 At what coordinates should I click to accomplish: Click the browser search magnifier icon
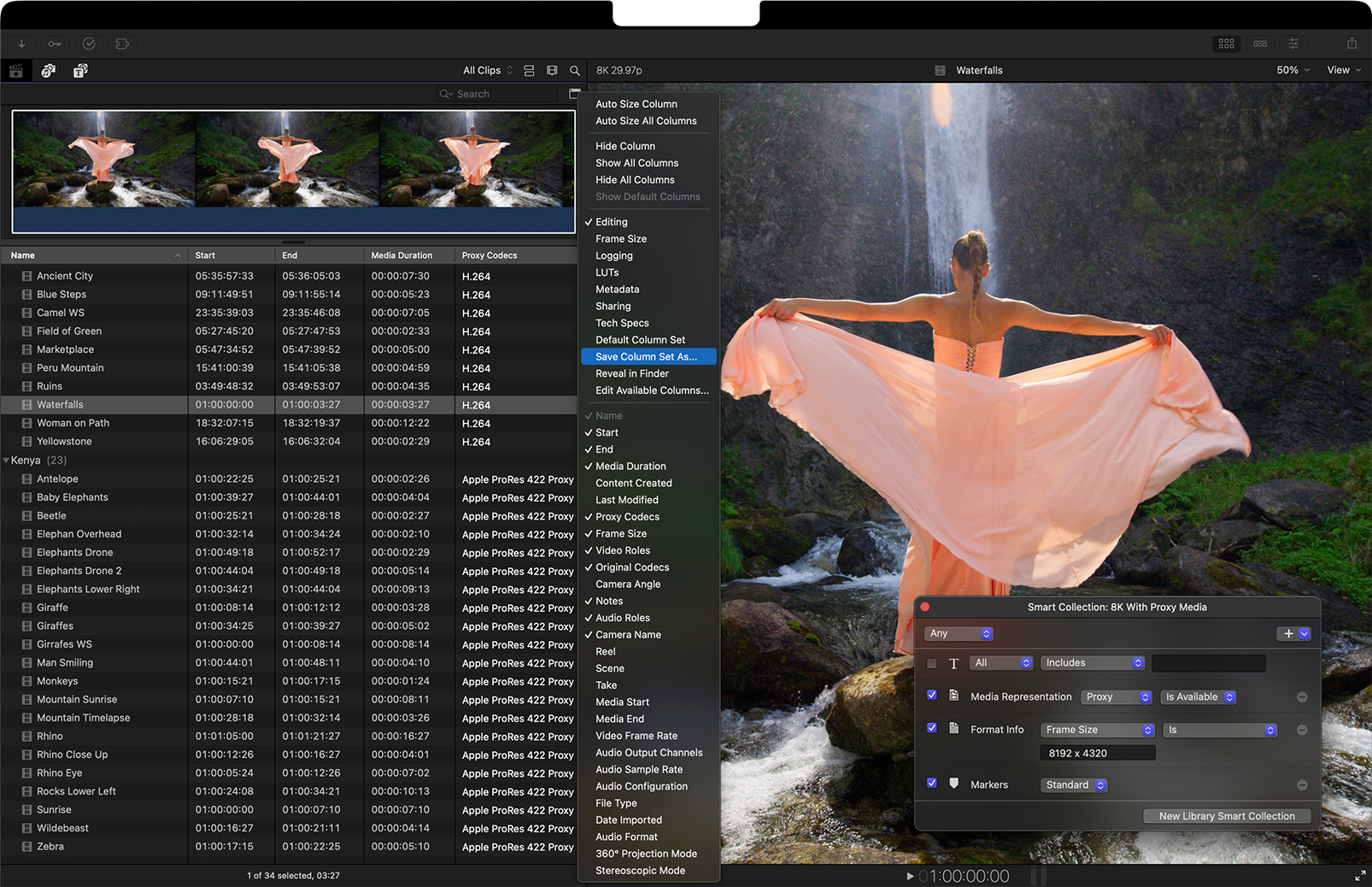point(575,71)
